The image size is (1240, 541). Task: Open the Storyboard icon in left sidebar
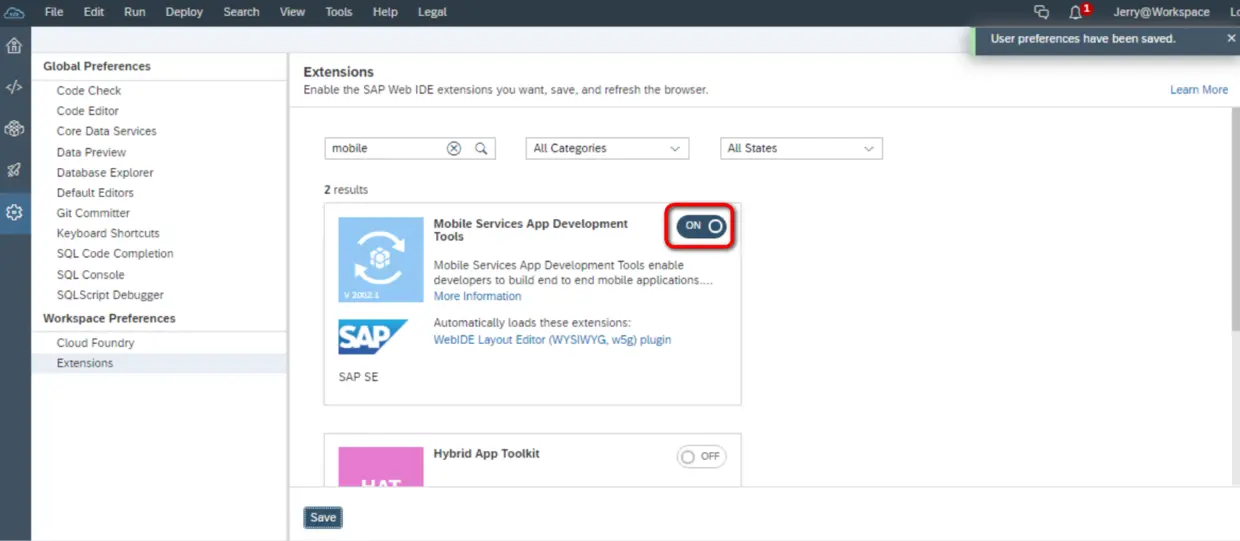point(14,129)
